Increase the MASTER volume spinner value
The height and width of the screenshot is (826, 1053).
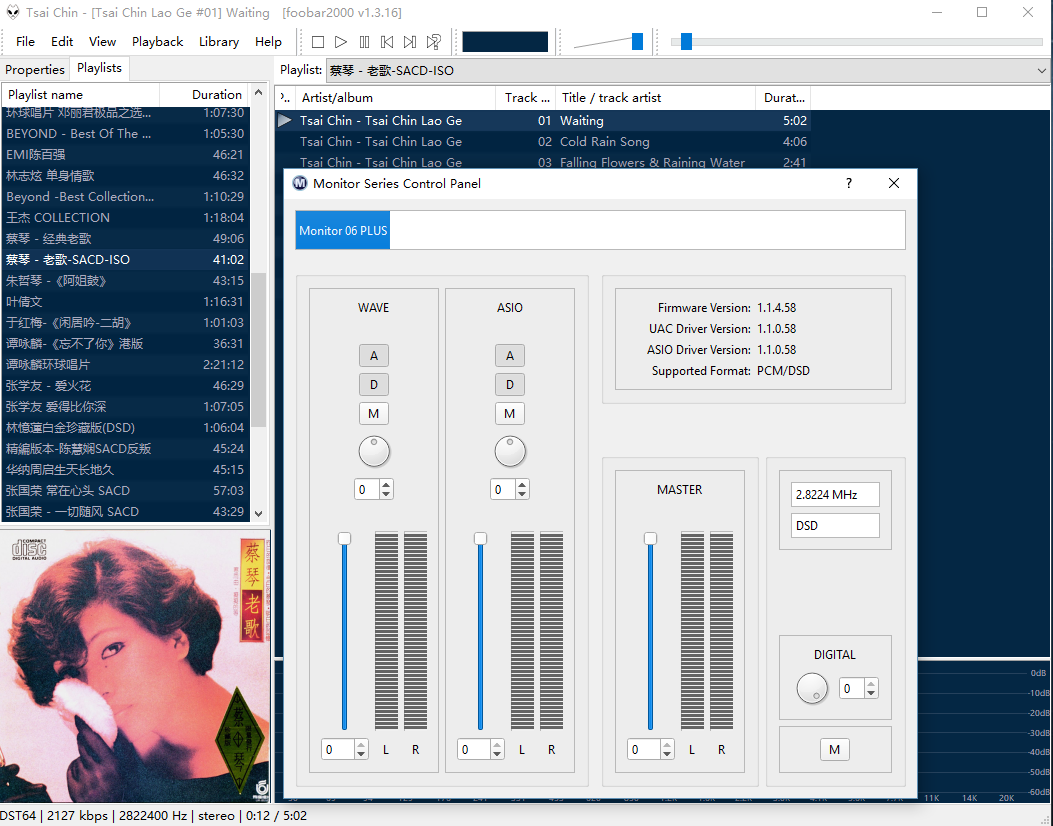[667, 745]
